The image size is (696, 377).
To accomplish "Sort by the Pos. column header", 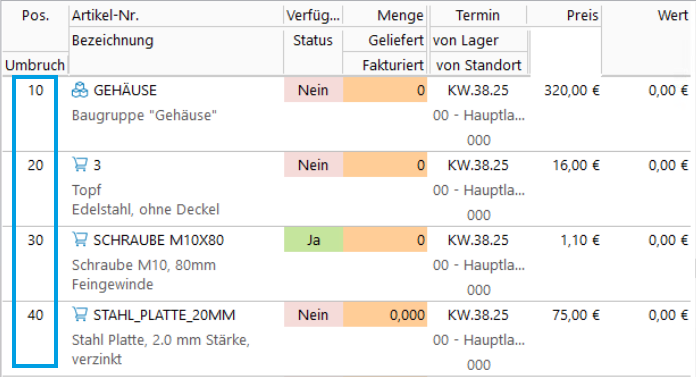I will point(36,16).
